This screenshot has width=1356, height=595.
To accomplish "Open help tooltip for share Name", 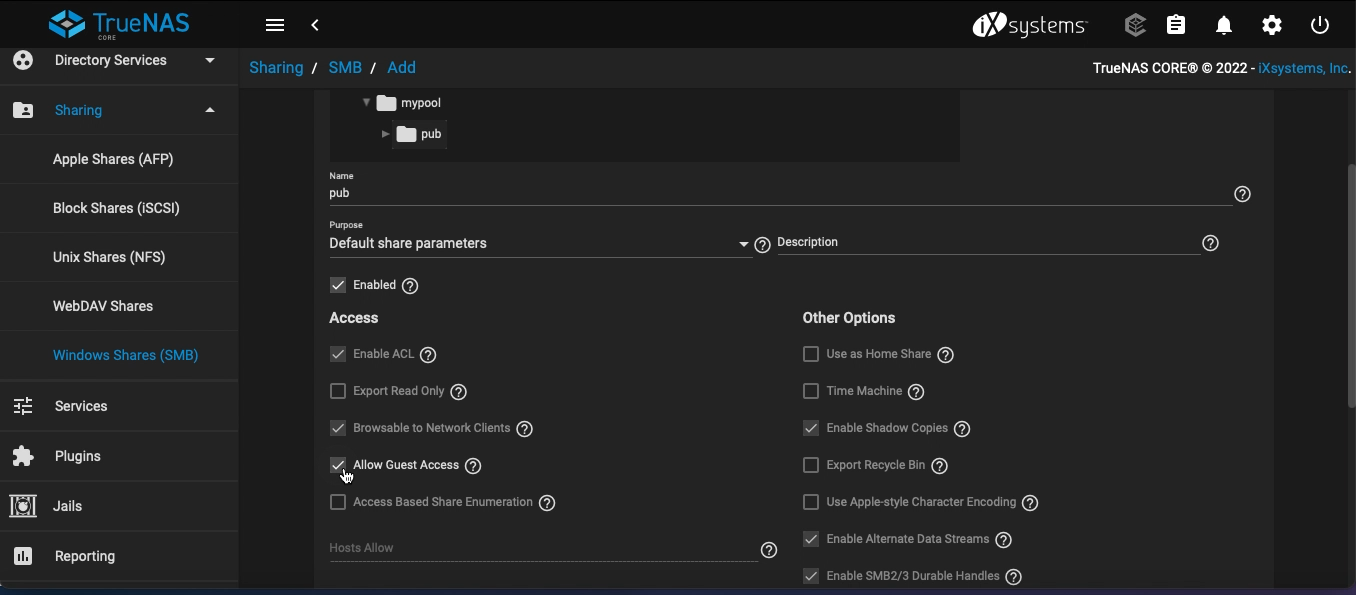I will coord(1242,194).
